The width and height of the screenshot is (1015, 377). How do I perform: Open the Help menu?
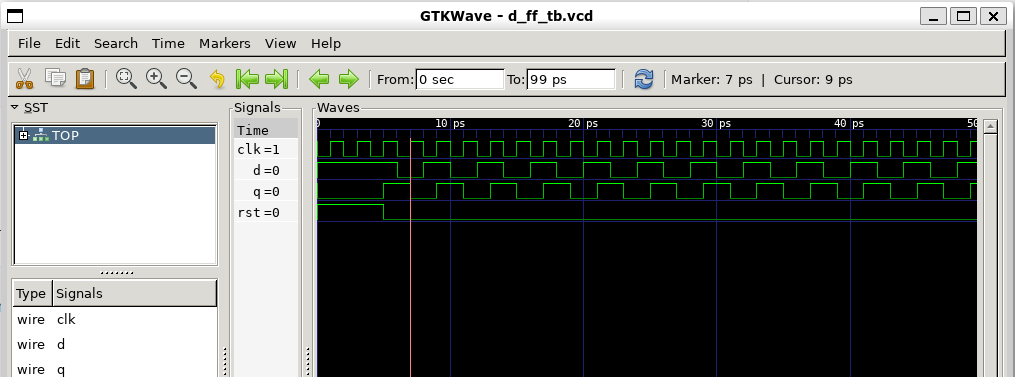coord(326,43)
